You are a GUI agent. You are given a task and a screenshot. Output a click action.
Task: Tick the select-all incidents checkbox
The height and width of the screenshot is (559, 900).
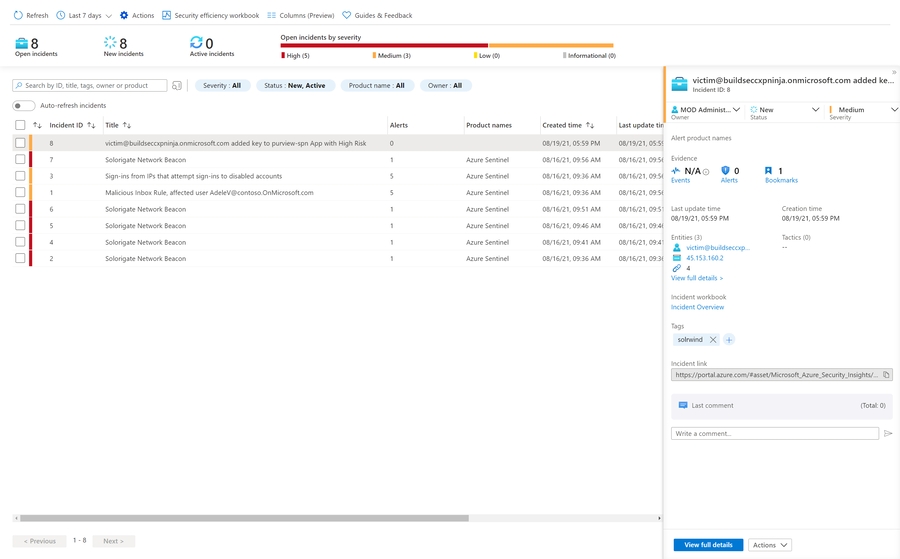pyautogui.click(x=20, y=125)
